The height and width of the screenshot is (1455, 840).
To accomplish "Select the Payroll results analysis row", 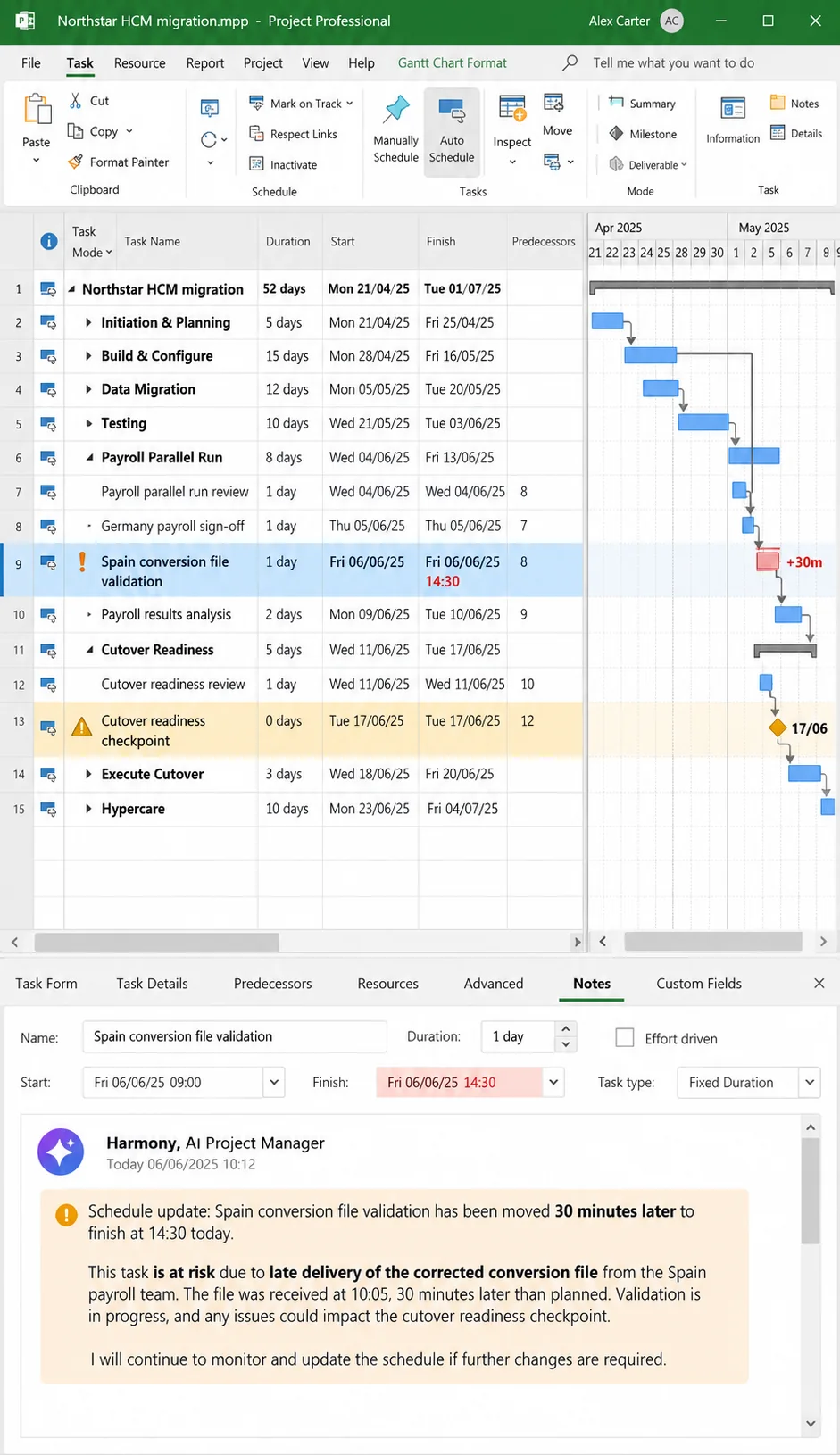I will (292, 614).
